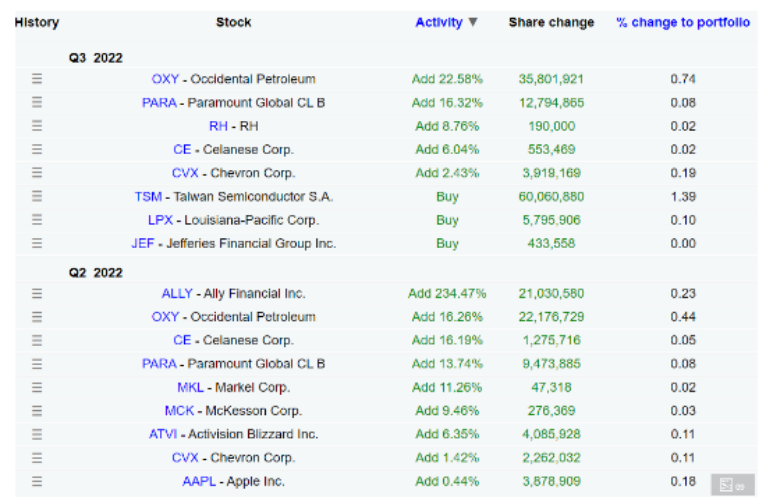Click history icon next to Apple Inc.
The height and width of the screenshot is (501, 767).
pos(37,481)
